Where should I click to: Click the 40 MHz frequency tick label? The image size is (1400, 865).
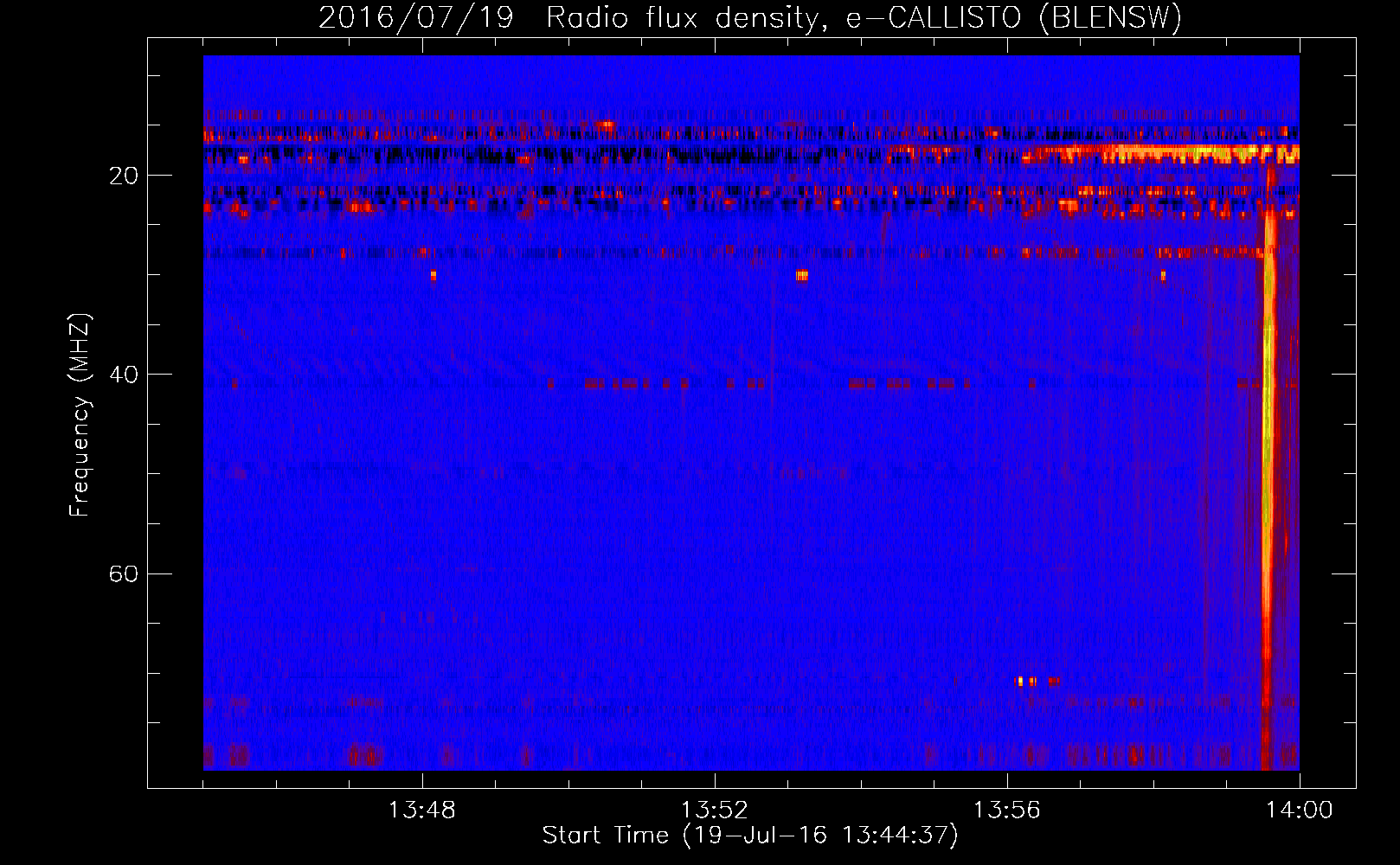point(124,375)
